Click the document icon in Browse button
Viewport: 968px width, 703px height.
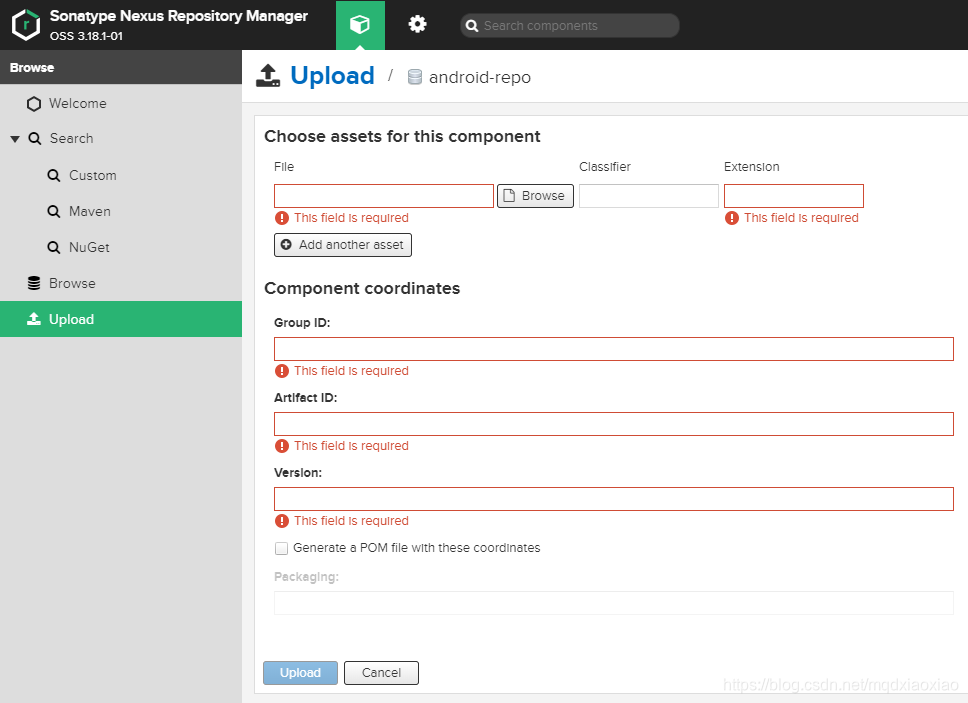(x=509, y=196)
